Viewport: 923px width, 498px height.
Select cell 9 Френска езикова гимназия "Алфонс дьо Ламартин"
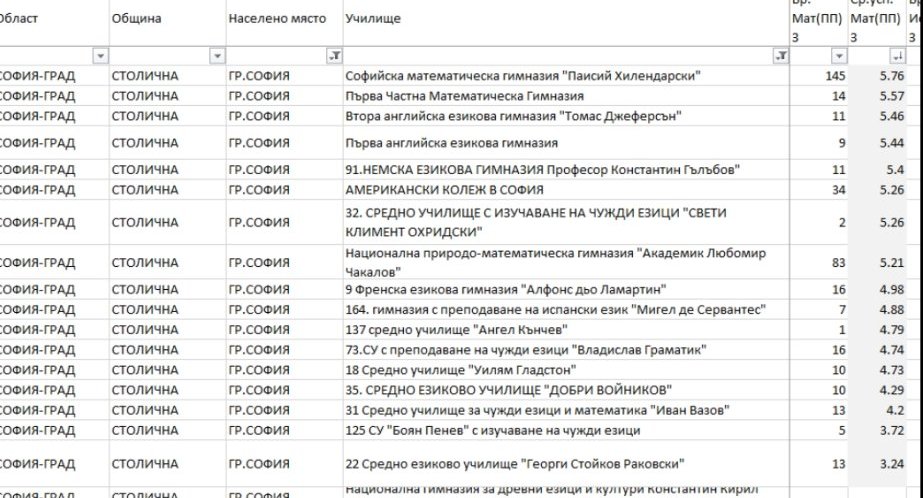(566, 290)
